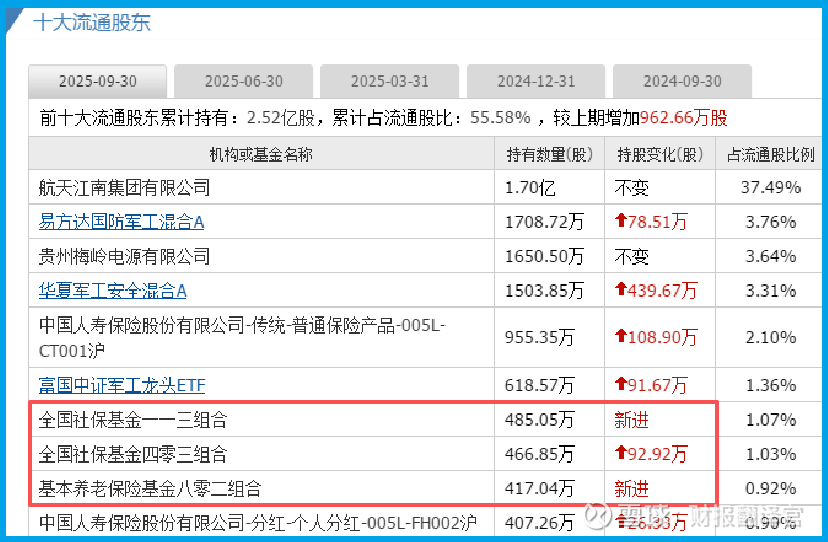
Task: Click the 3.64% ratio cell
Action: [770, 256]
